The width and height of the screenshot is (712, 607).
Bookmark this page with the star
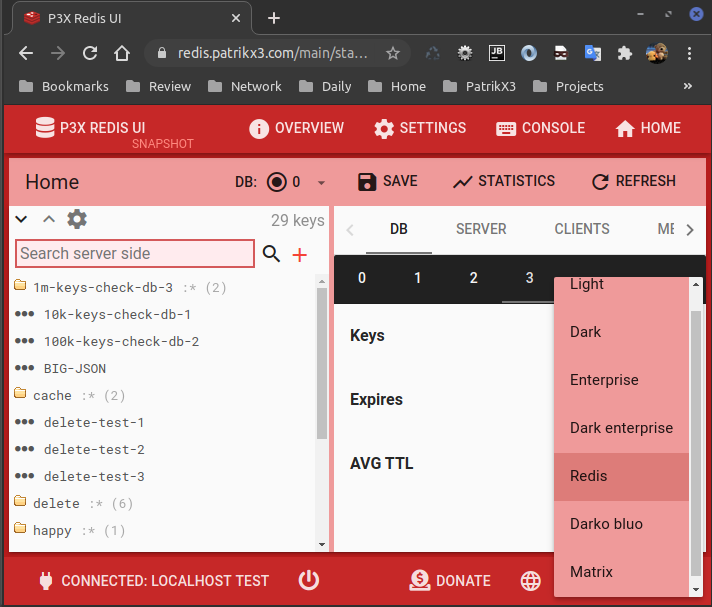click(x=393, y=54)
